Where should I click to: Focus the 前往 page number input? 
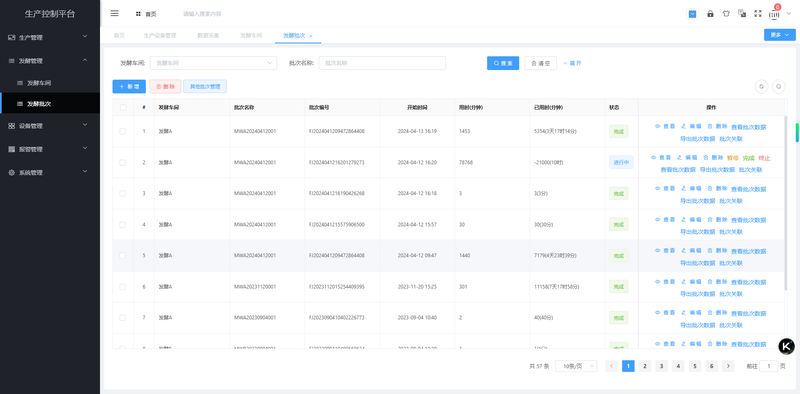[x=769, y=366]
